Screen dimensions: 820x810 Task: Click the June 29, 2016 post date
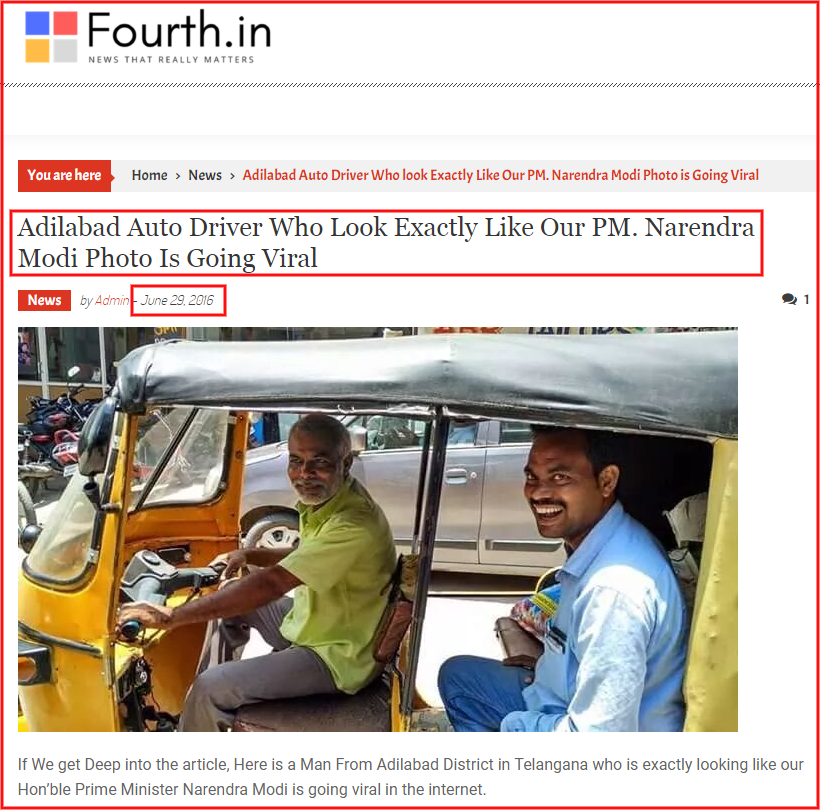[177, 300]
